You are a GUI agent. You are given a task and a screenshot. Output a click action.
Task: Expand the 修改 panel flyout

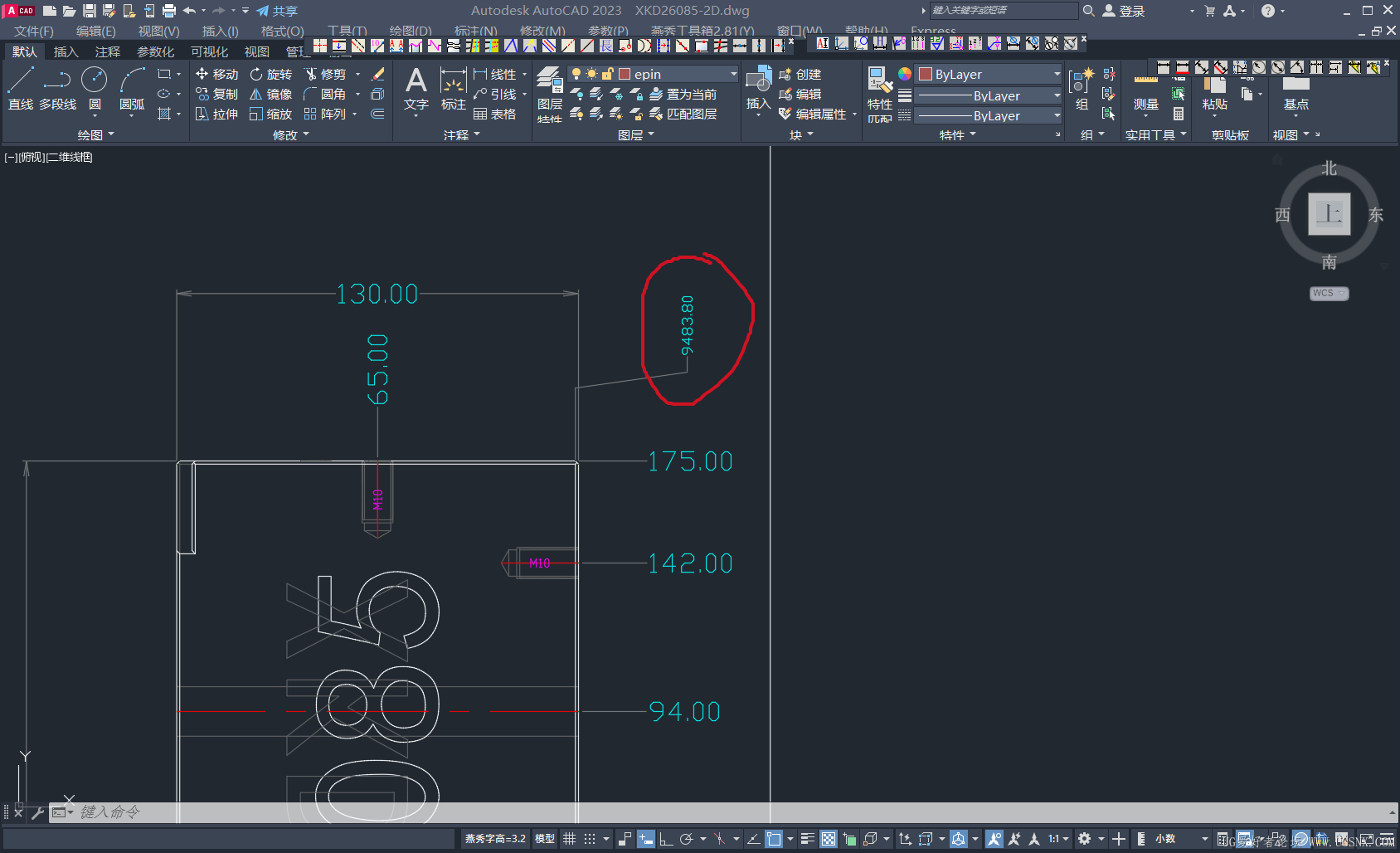click(x=290, y=134)
